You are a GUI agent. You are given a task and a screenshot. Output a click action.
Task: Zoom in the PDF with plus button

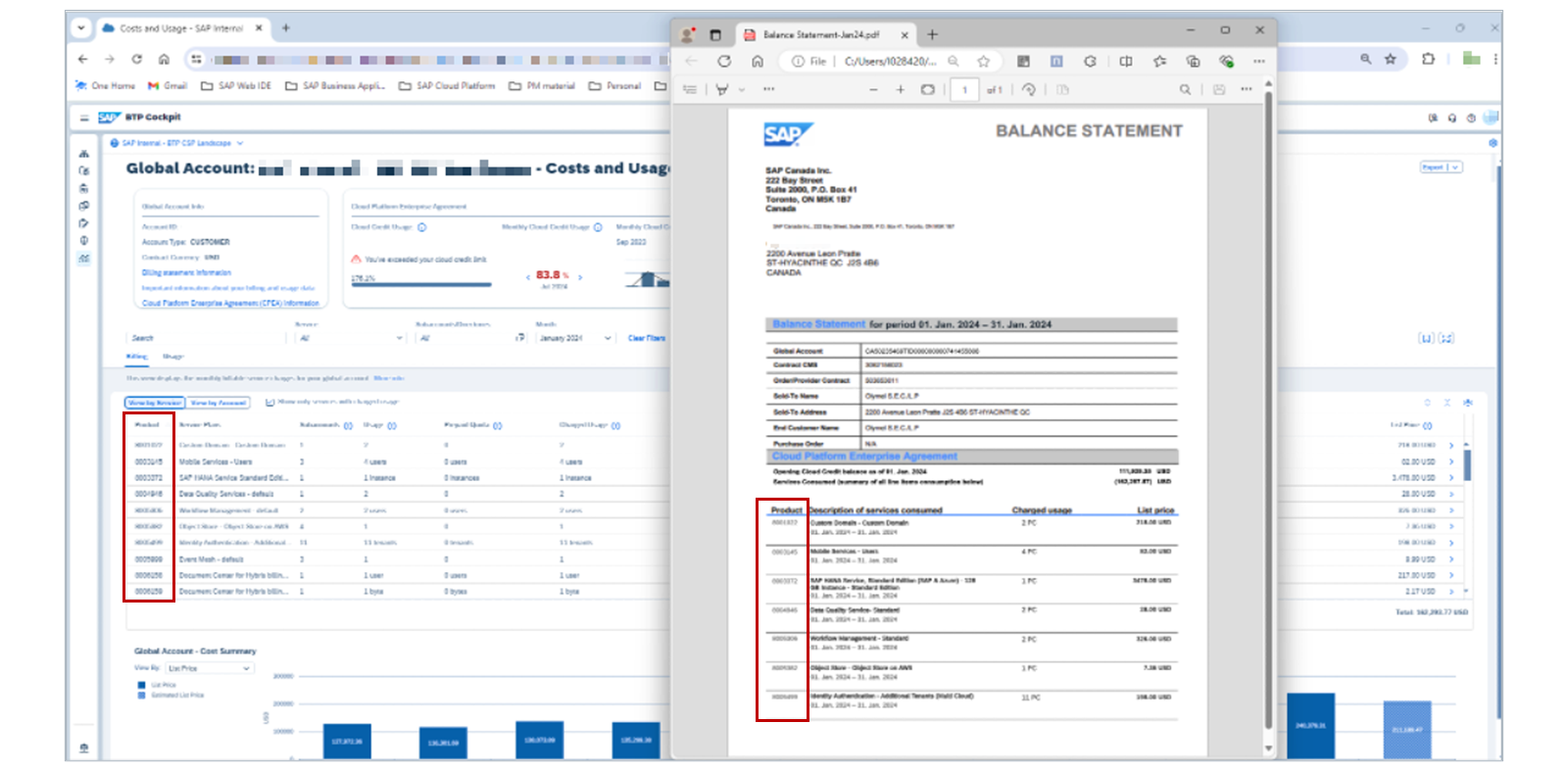click(900, 89)
